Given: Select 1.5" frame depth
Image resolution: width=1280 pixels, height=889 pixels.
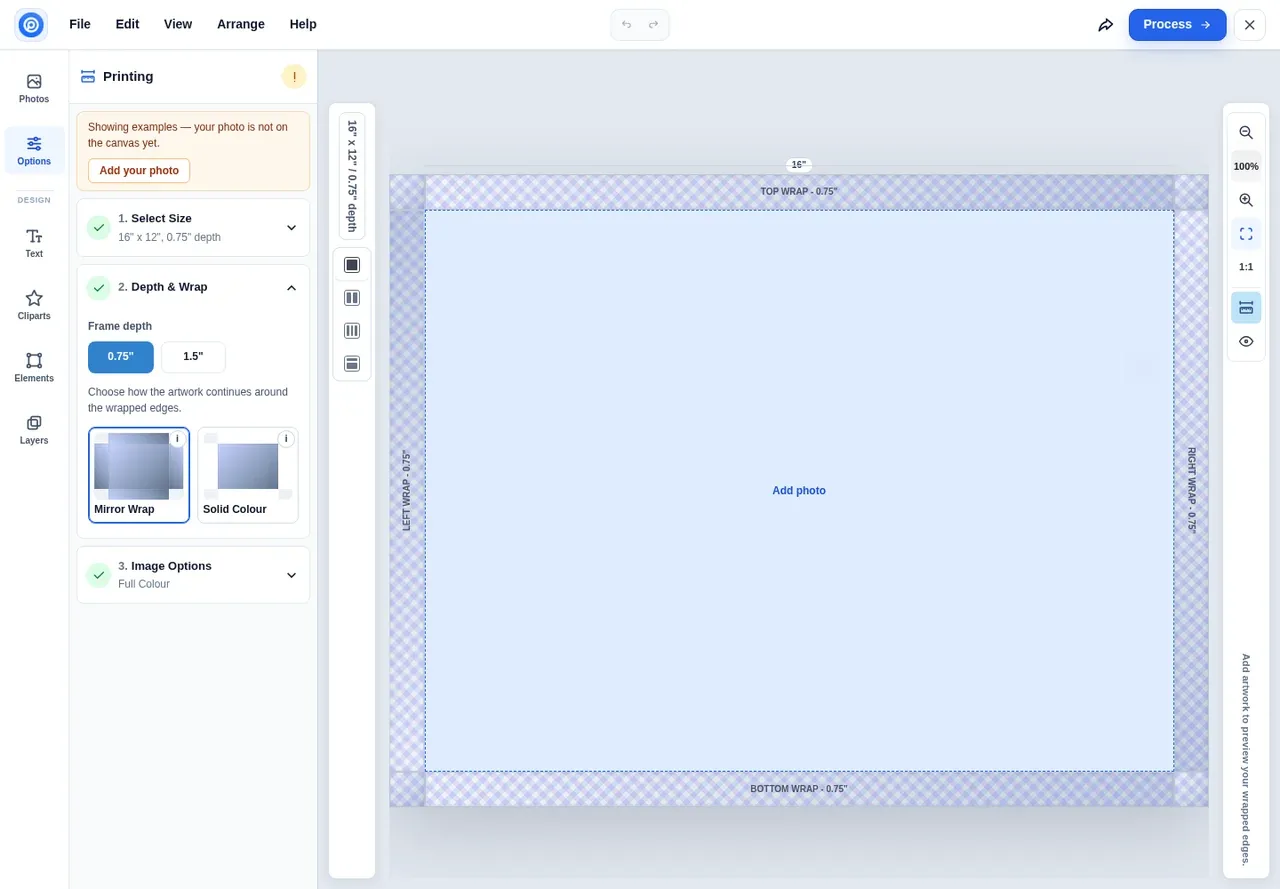Looking at the screenshot, I should pos(193,357).
